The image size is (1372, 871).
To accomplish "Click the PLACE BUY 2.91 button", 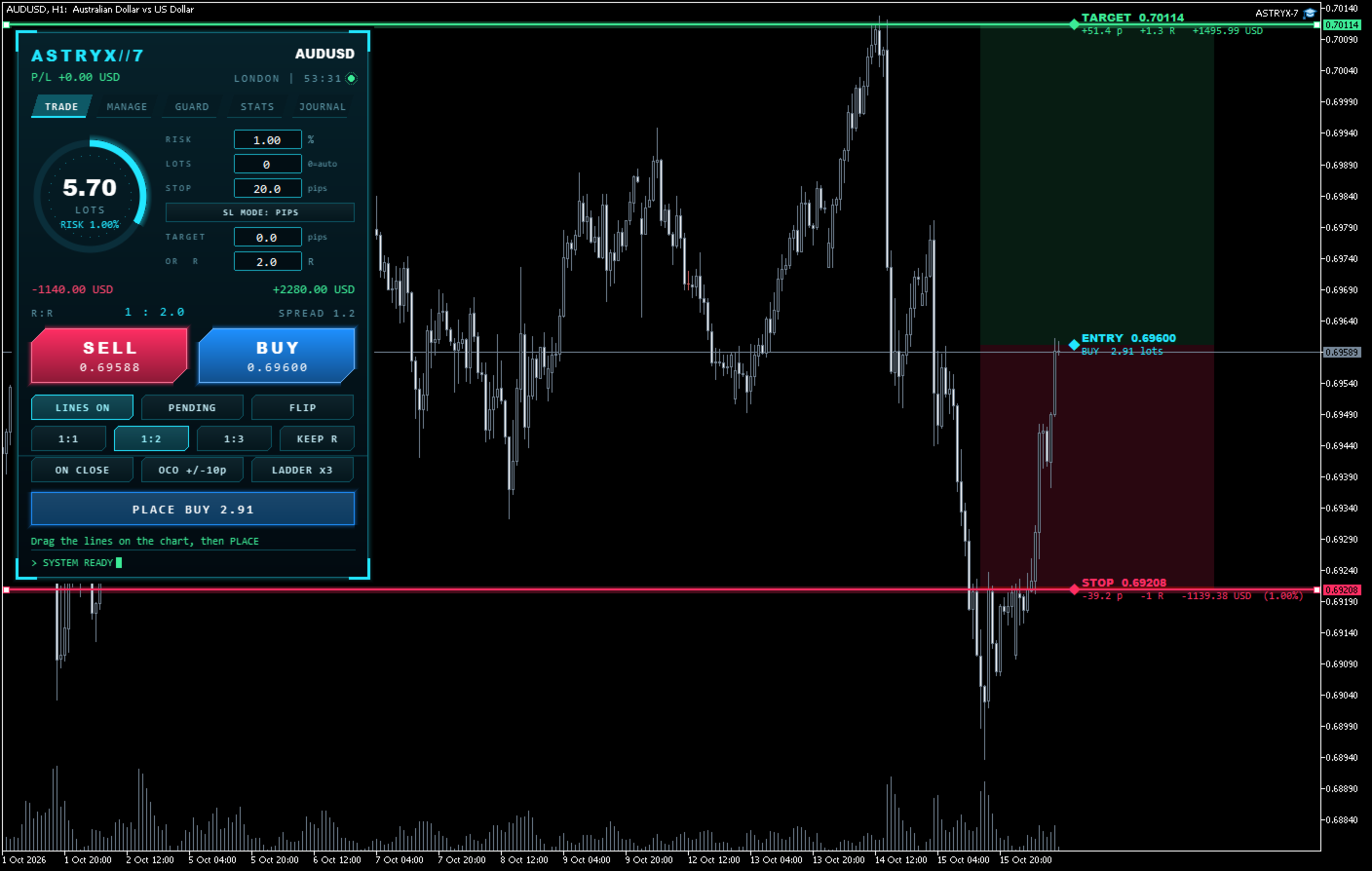I will point(193,510).
